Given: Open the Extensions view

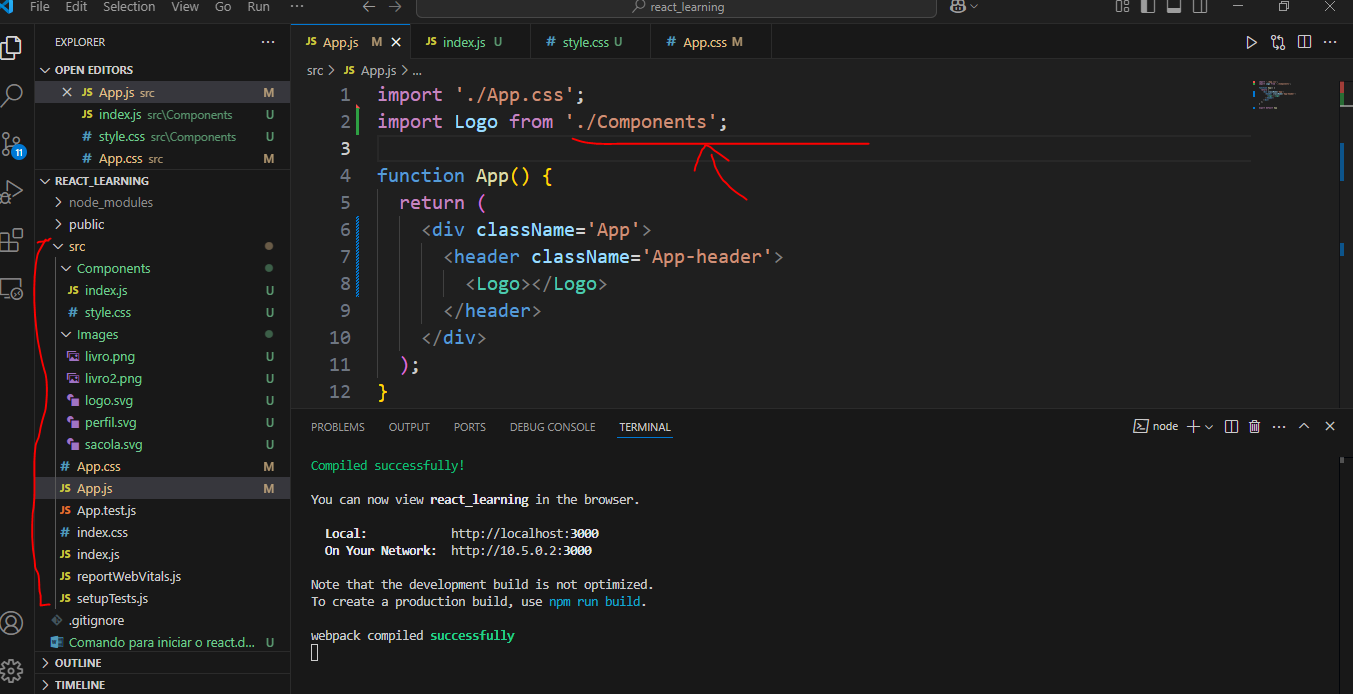Looking at the screenshot, I should [12, 240].
